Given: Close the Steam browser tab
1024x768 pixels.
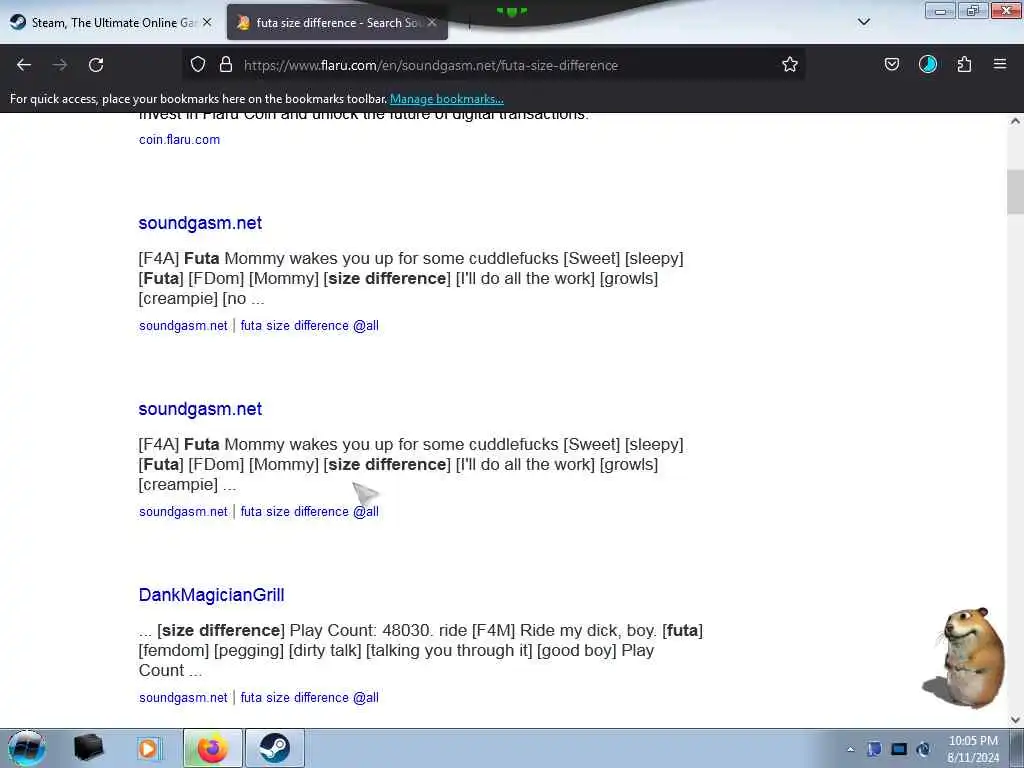Looking at the screenshot, I should (x=207, y=22).
